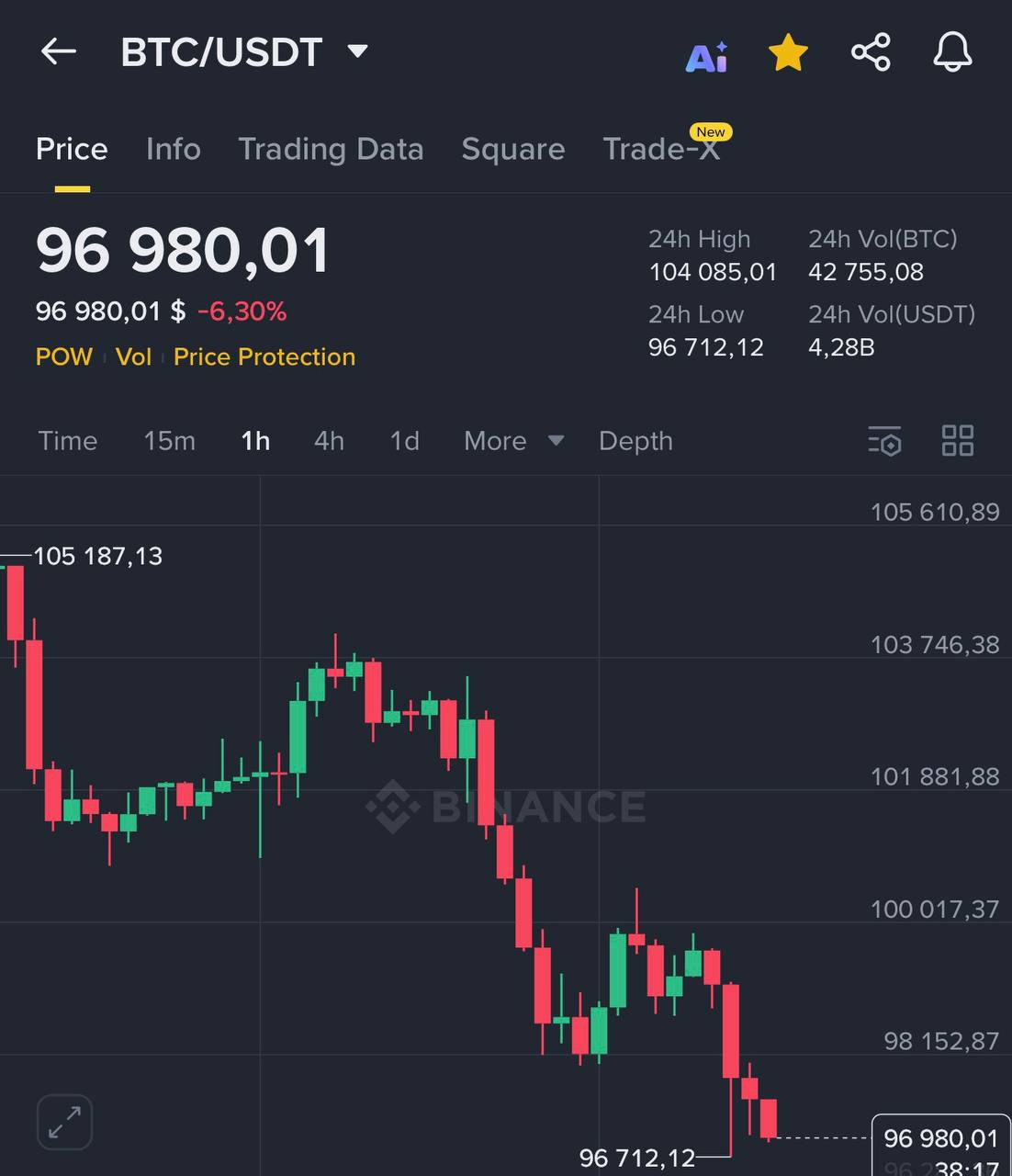Open chart indicator settings icon
Image resolution: width=1012 pixels, height=1176 pixels.
click(884, 441)
